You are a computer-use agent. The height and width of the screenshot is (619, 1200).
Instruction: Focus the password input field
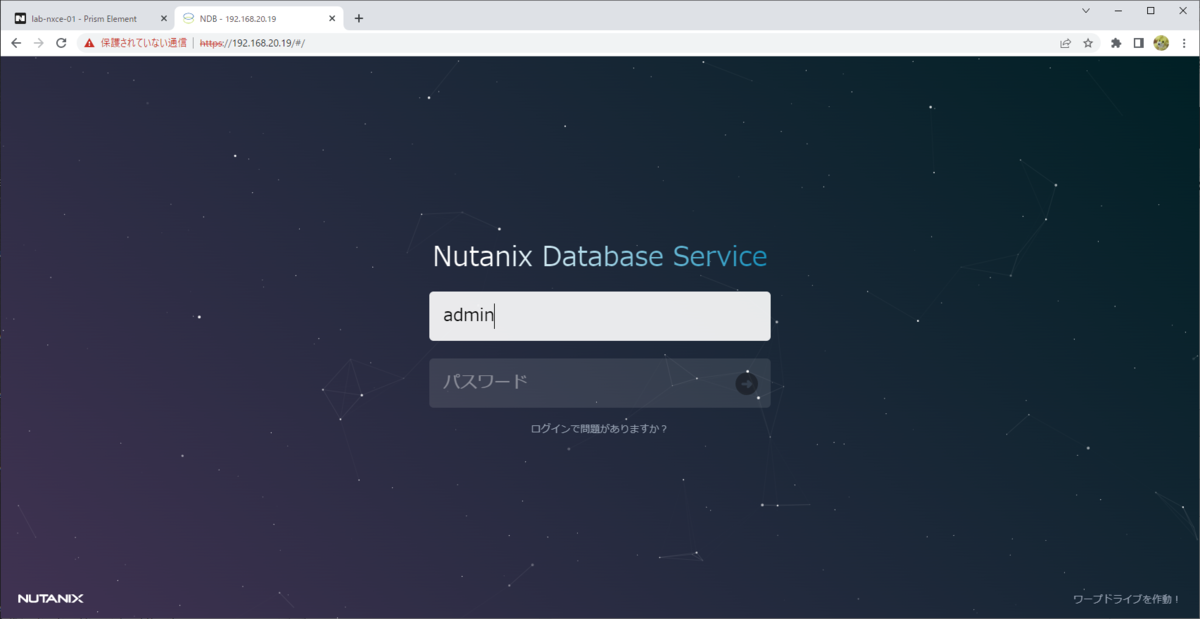click(x=599, y=383)
